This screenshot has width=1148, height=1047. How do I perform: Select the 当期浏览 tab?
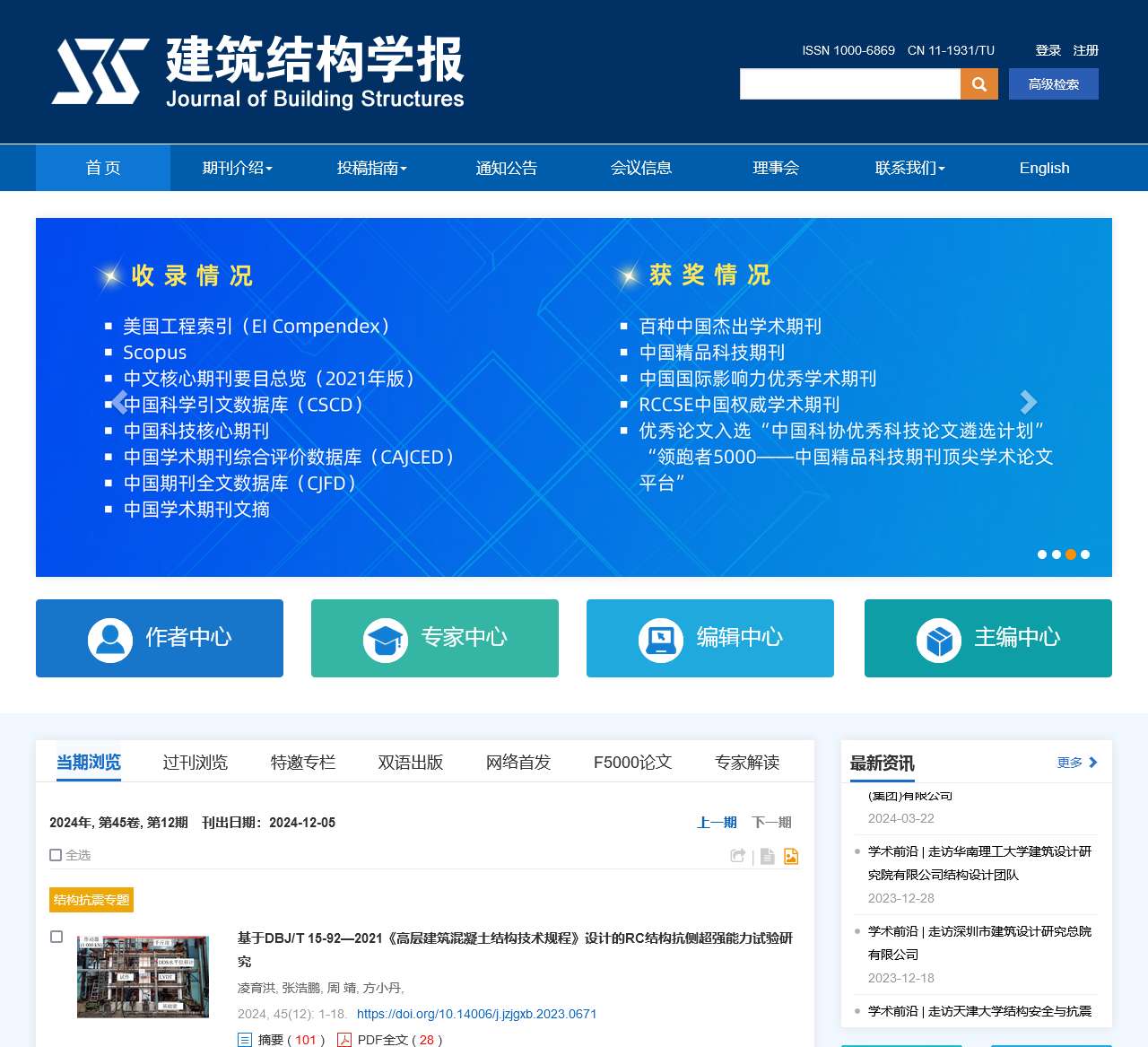(89, 763)
